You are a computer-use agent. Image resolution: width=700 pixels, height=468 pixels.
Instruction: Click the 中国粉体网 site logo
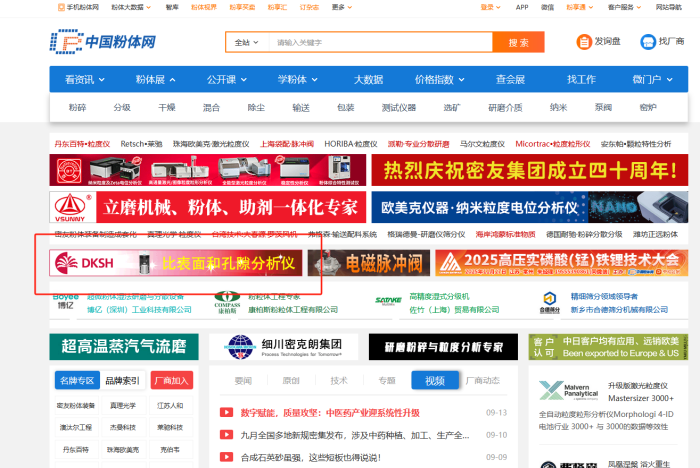pyautogui.click(x=103, y=42)
